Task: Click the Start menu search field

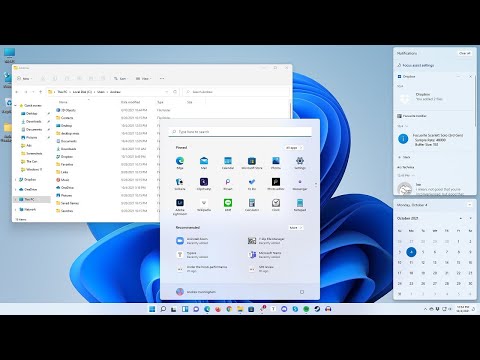Action: pos(240,132)
